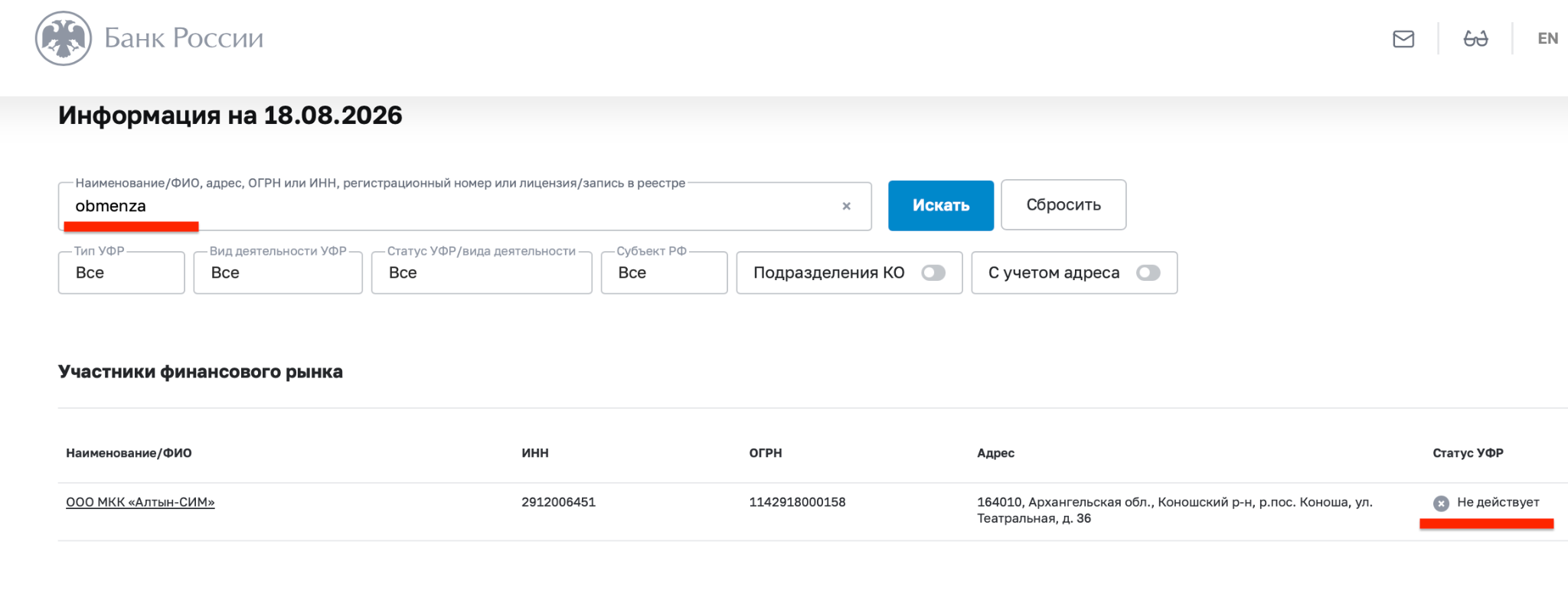Click the 'ОГРН' column header

[x=766, y=453]
